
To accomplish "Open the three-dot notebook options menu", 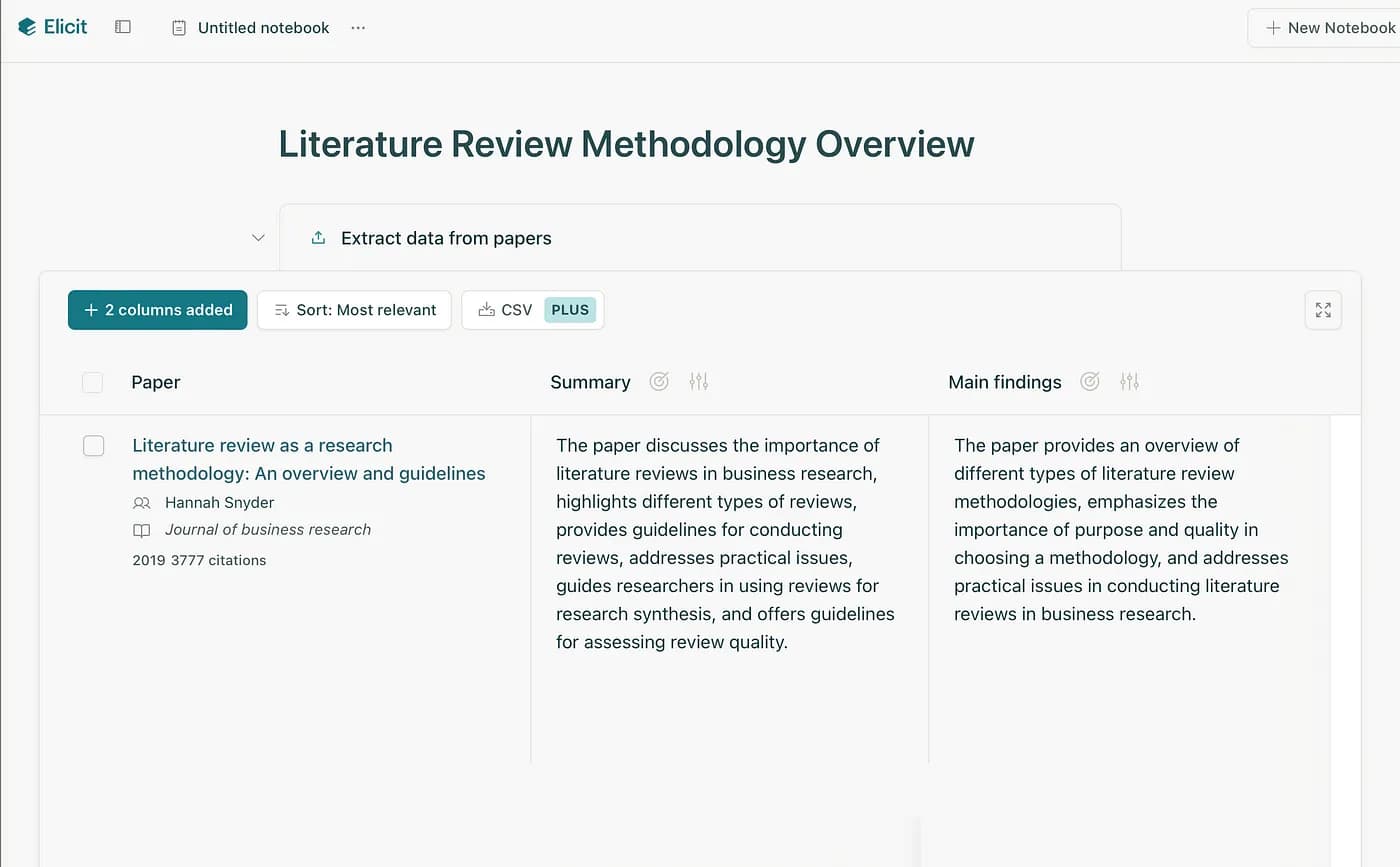I will tap(358, 28).
